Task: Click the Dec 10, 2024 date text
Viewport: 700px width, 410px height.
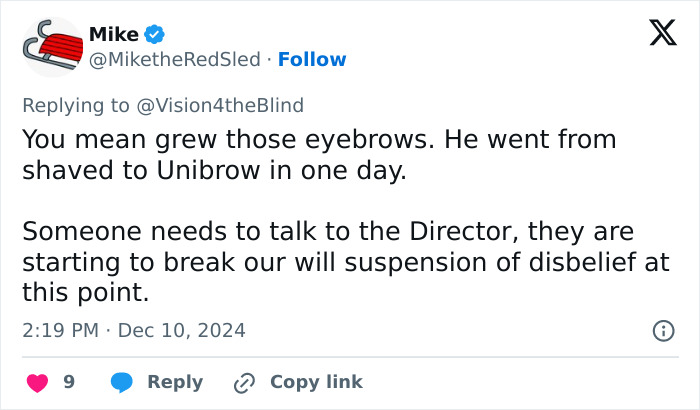Action: point(181,330)
